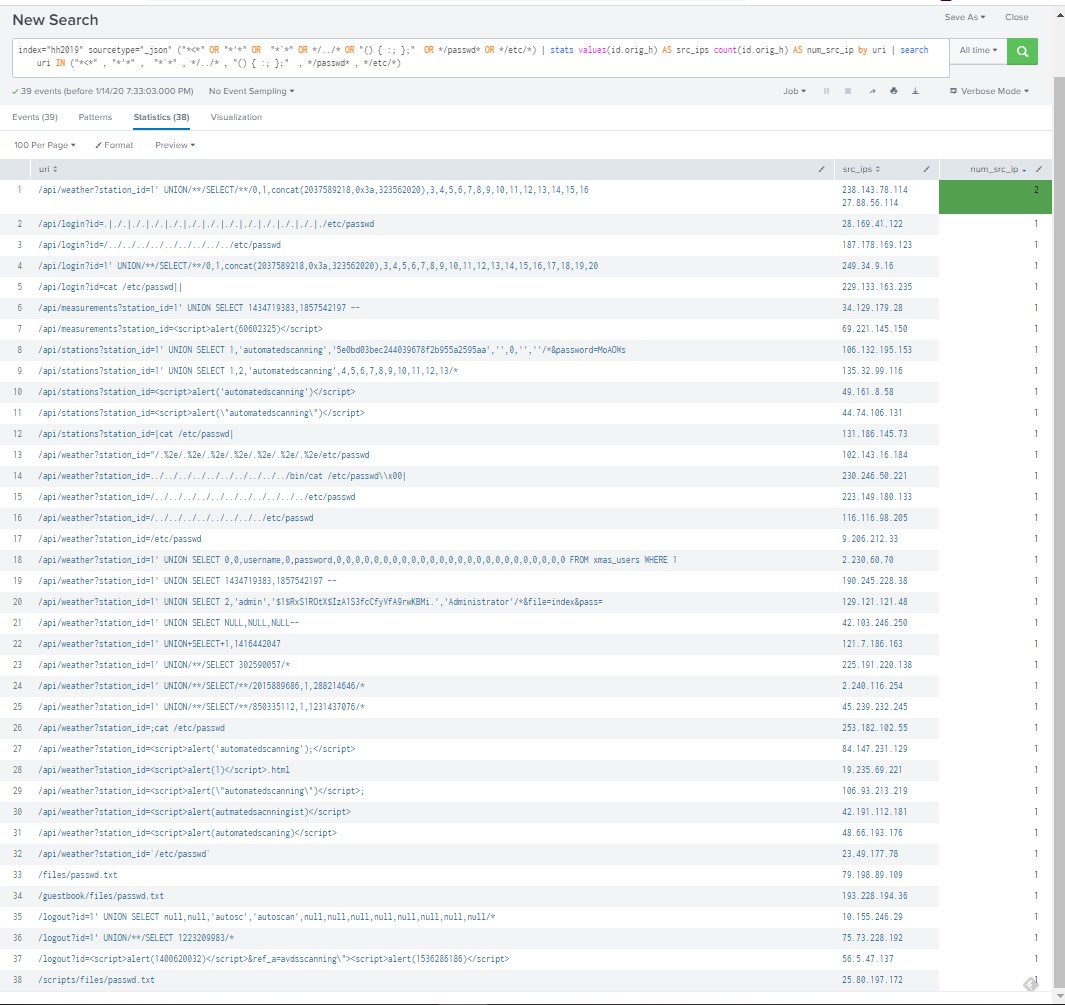Click the pencil edit icon in uri column
This screenshot has height=1005, width=1065.
click(822, 170)
